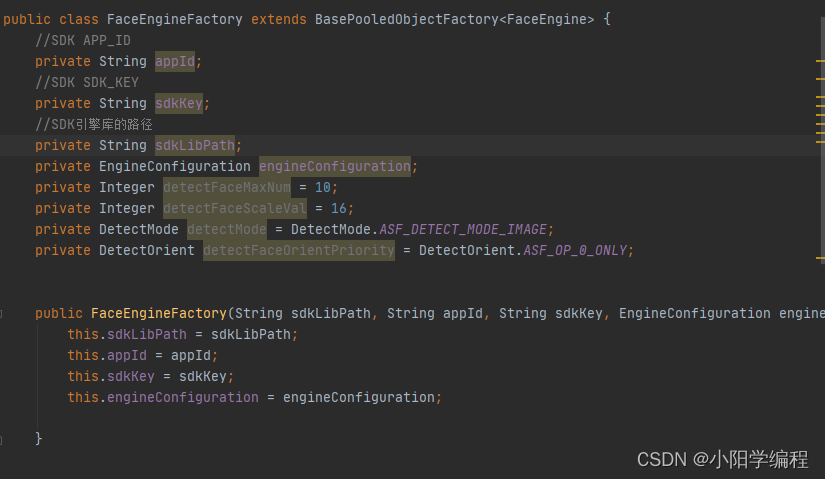Click the numeric value 16
Screen dimensions: 825x479
pyautogui.click(x=338, y=209)
